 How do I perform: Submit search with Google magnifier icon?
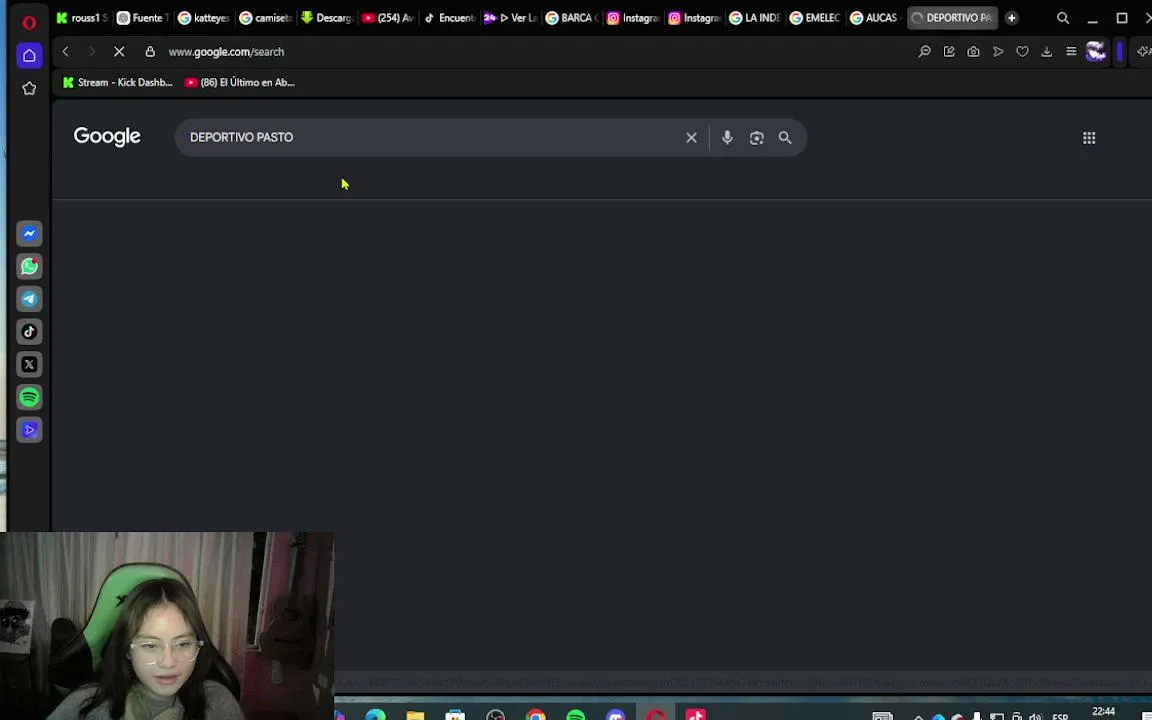coord(785,137)
